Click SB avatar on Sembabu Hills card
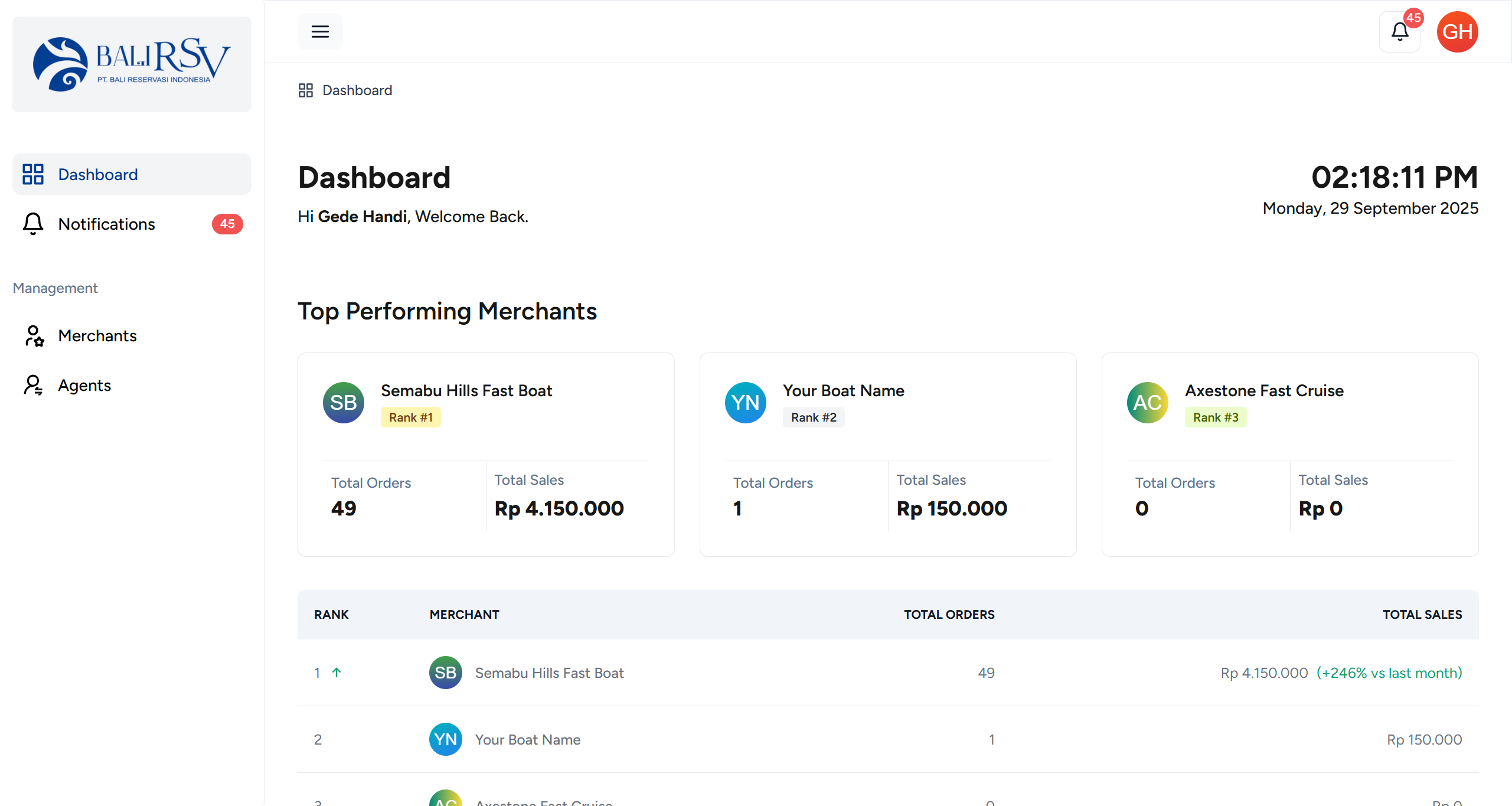 [x=344, y=403]
